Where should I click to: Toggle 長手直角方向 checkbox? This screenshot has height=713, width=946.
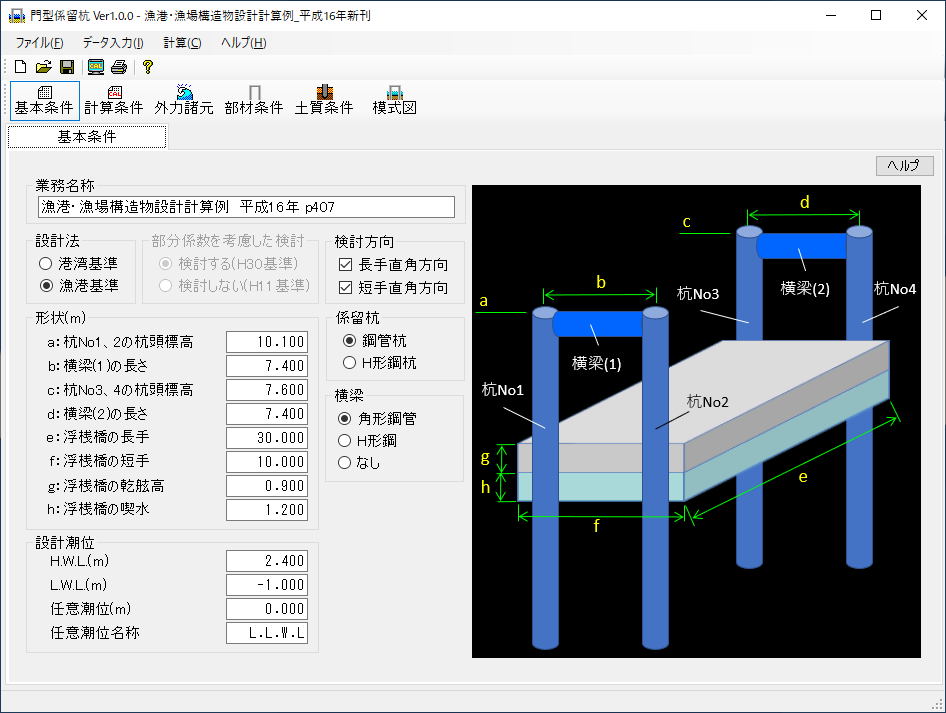coord(393,265)
